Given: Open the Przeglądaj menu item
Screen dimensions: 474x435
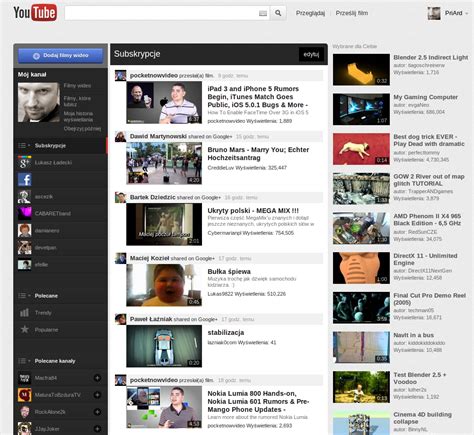Looking at the screenshot, I should (310, 13).
